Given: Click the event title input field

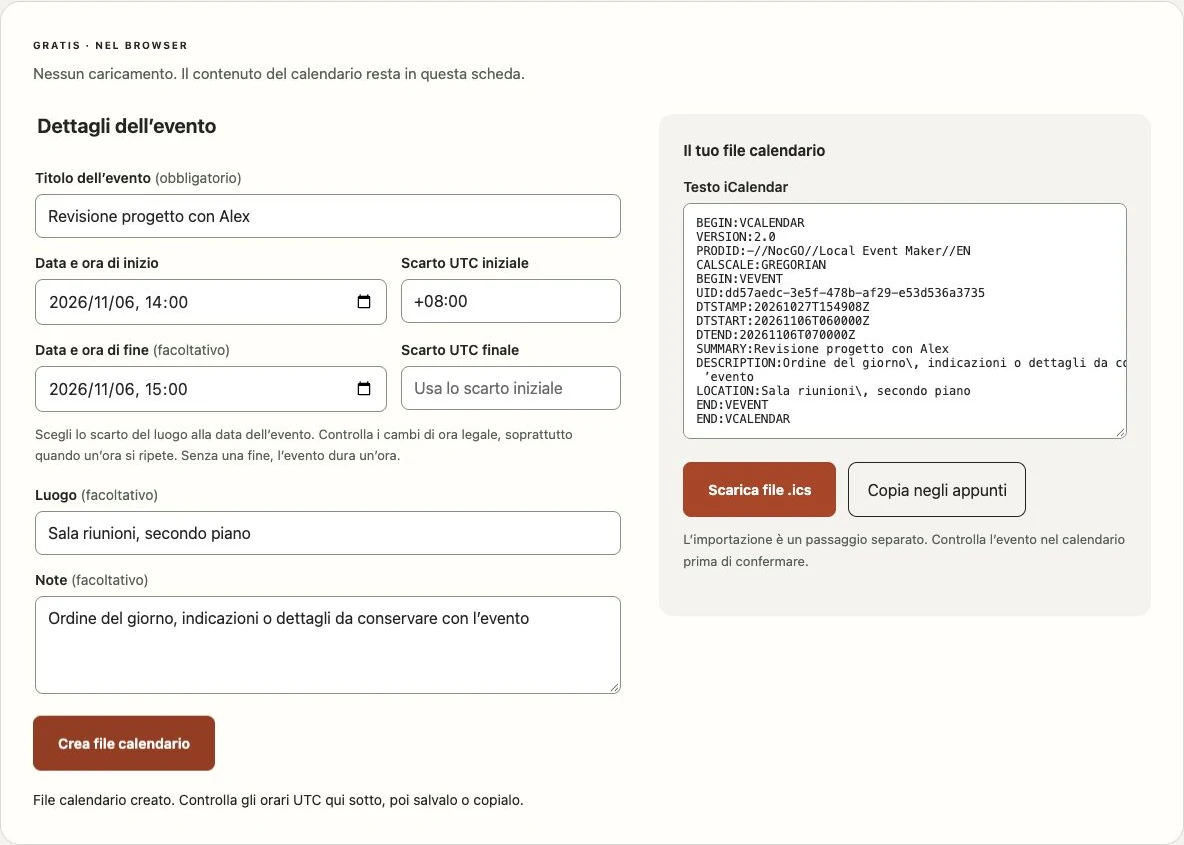Looking at the screenshot, I should pyautogui.click(x=328, y=216).
